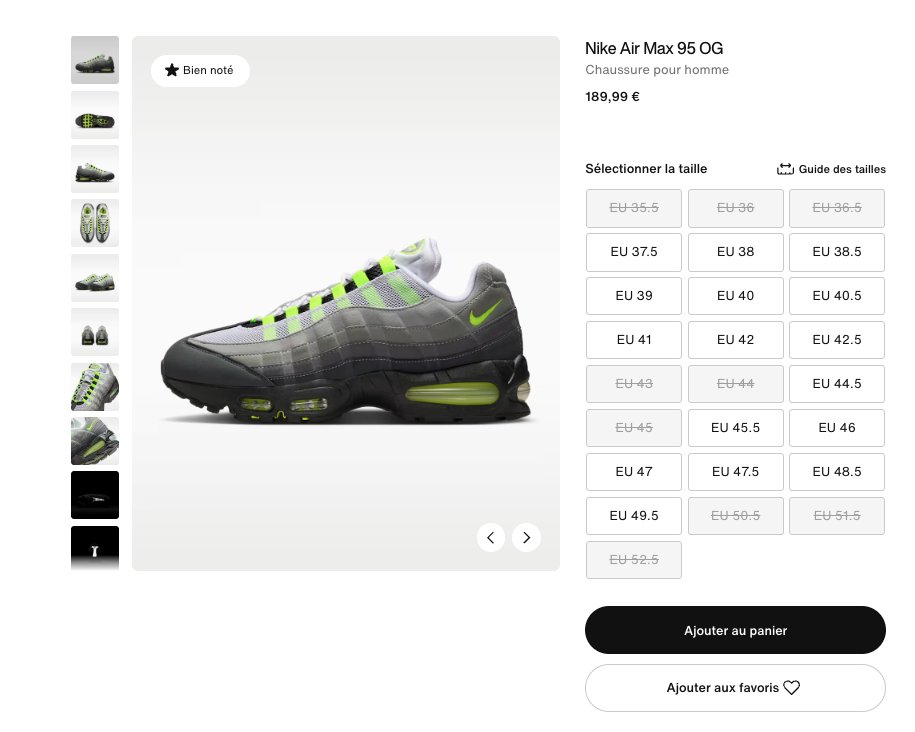Viewport: 915px width, 732px height.
Task: Click unavailable size EU 44
Action: pyautogui.click(x=735, y=384)
